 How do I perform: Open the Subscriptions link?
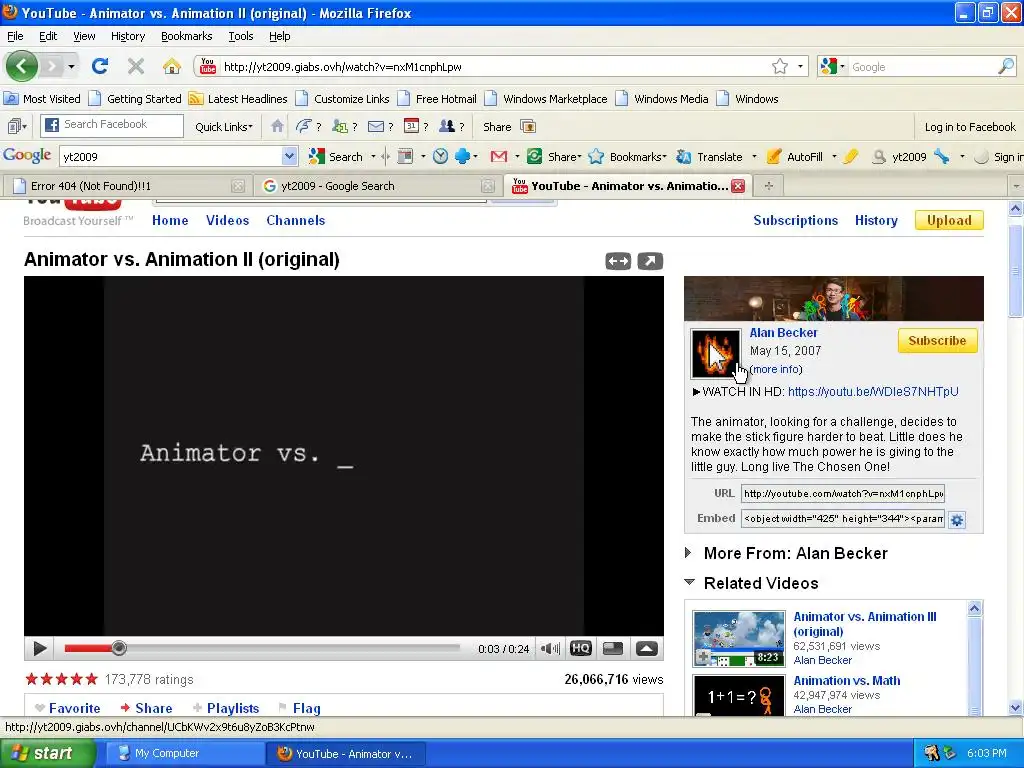(x=795, y=220)
